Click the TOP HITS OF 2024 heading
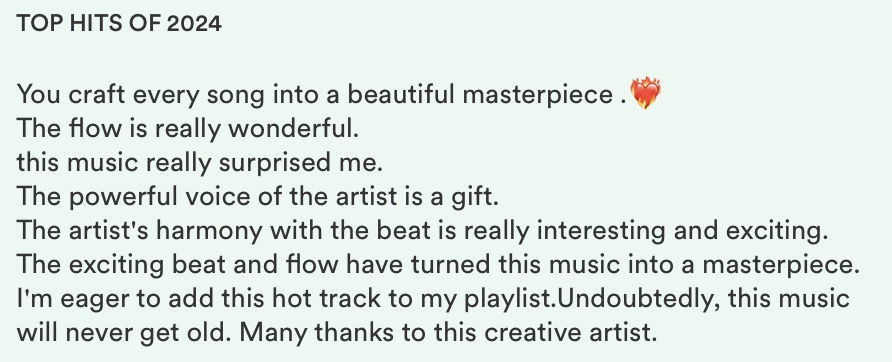This screenshot has width=892, height=362. (119, 23)
